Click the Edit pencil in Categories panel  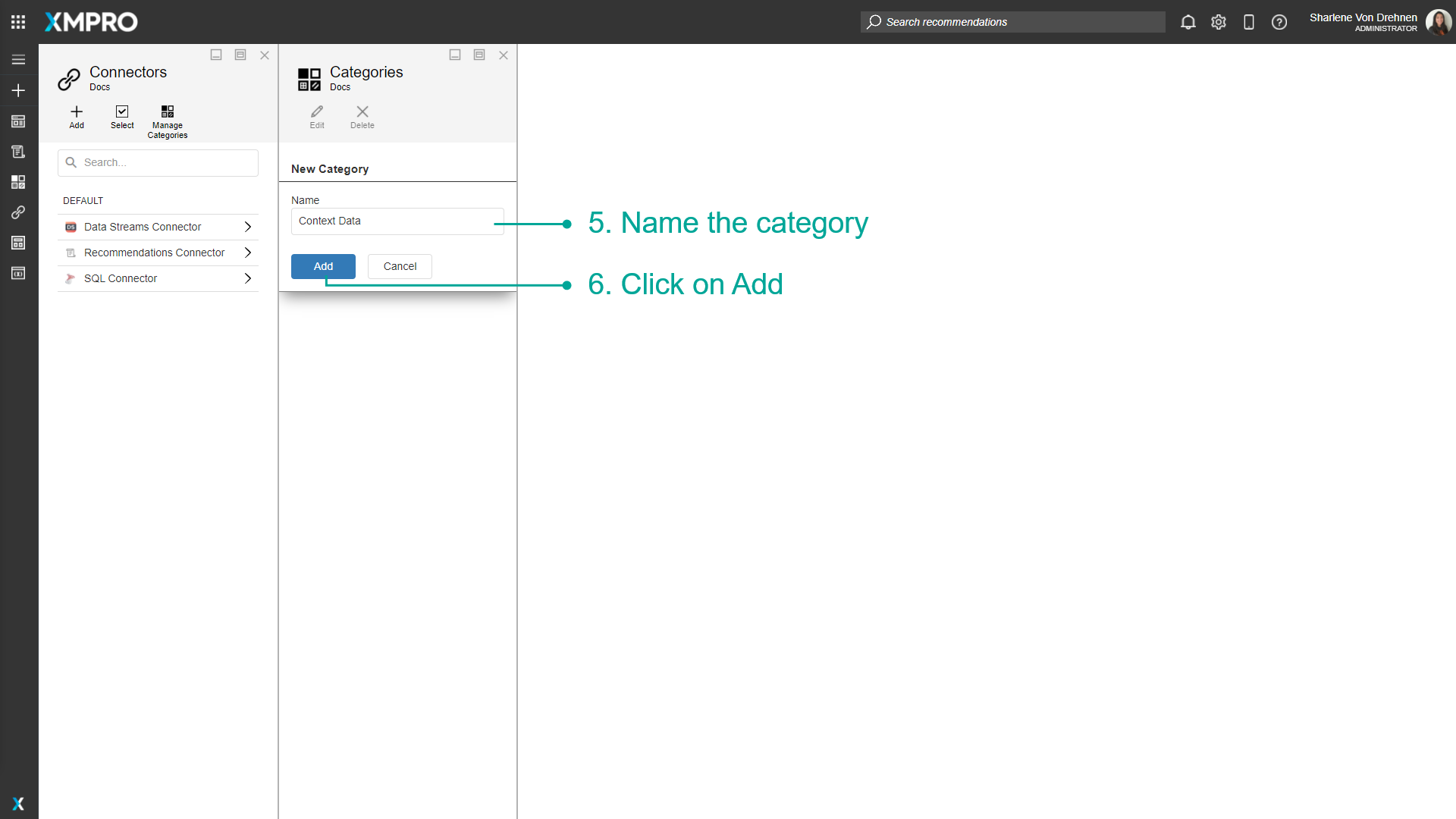pyautogui.click(x=317, y=116)
